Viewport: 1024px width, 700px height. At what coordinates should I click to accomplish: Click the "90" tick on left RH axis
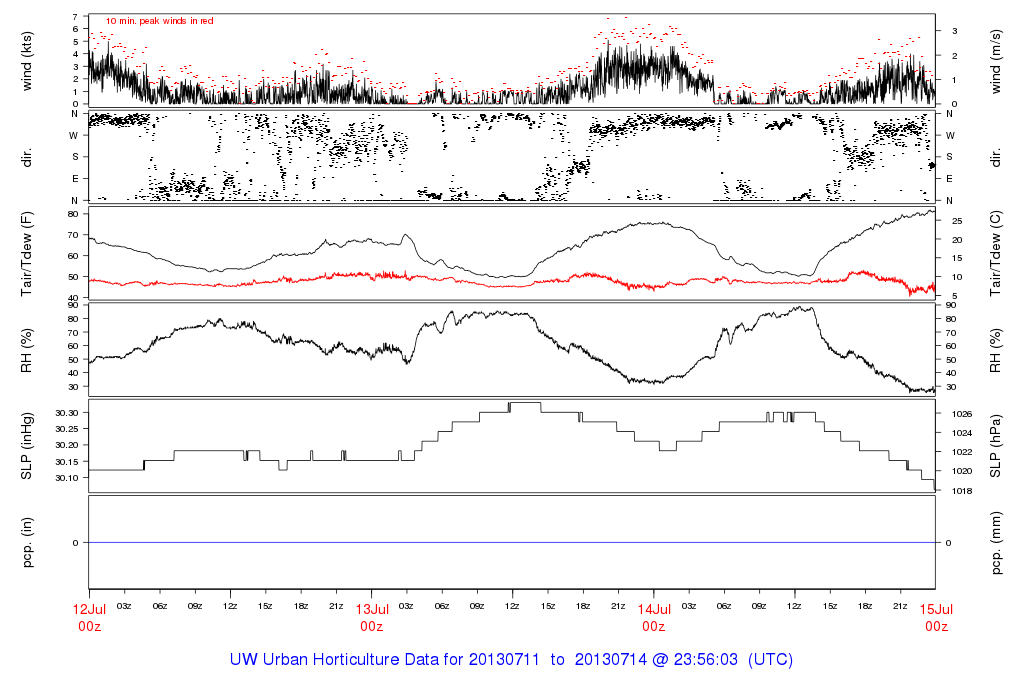coord(73,305)
